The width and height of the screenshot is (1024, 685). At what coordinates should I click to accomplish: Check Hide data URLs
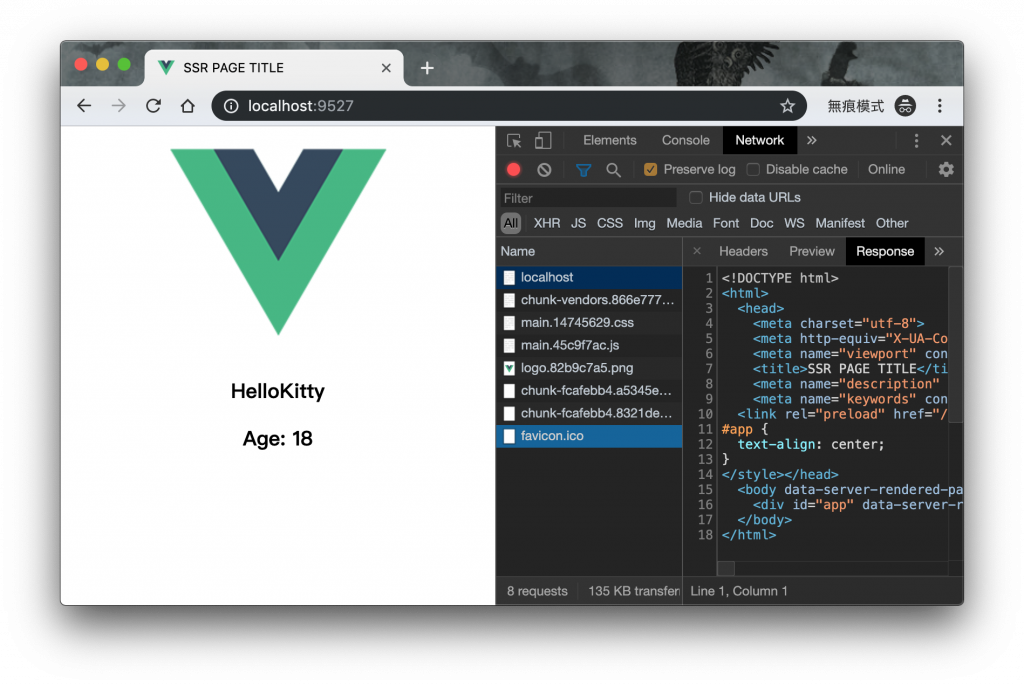coord(696,197)
